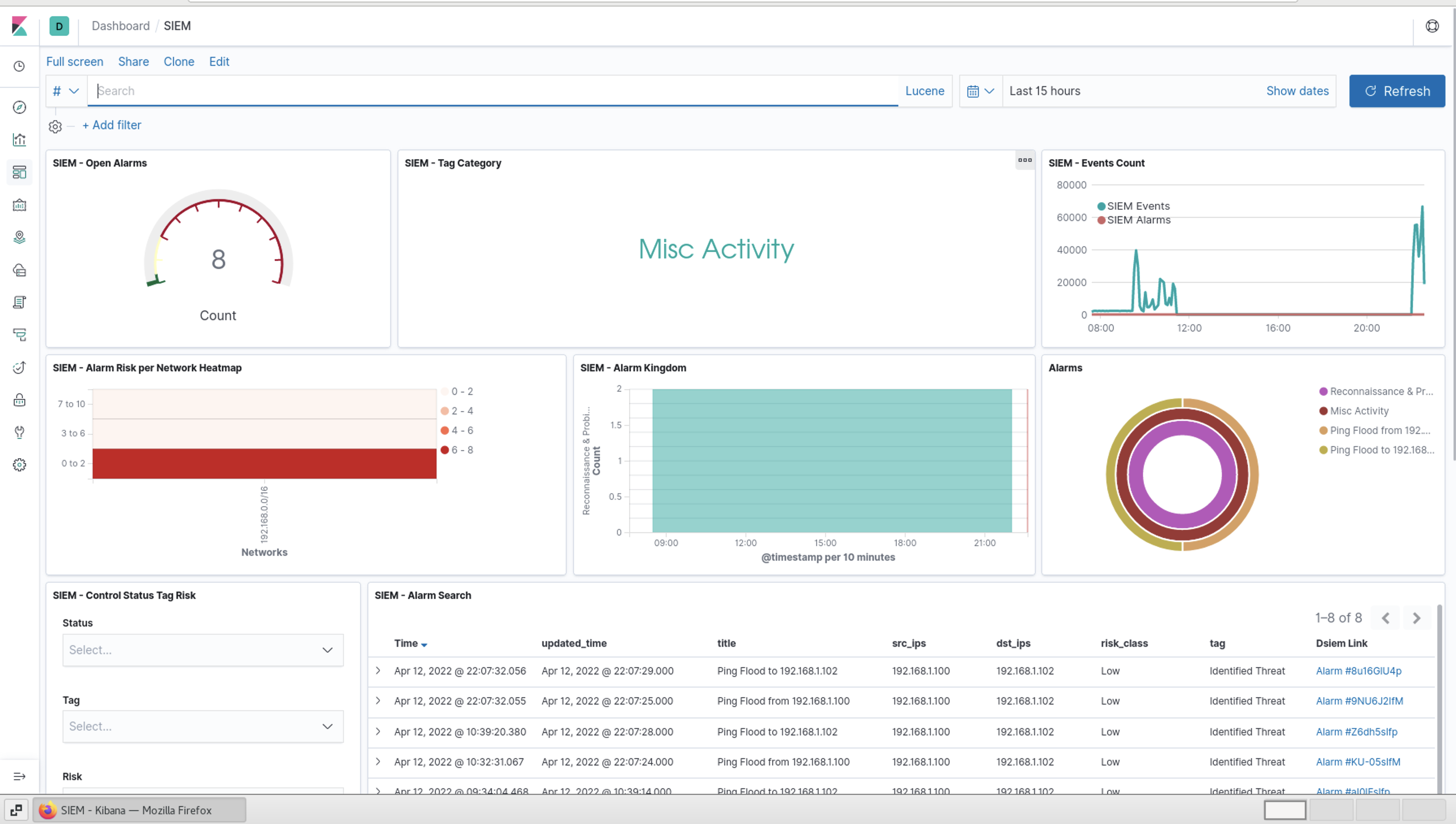The width and height of the screenshot is (1456, 824).
Task: Toggle 0 - 2 heatmap legend entry
Action: click(x=457, y=392)
